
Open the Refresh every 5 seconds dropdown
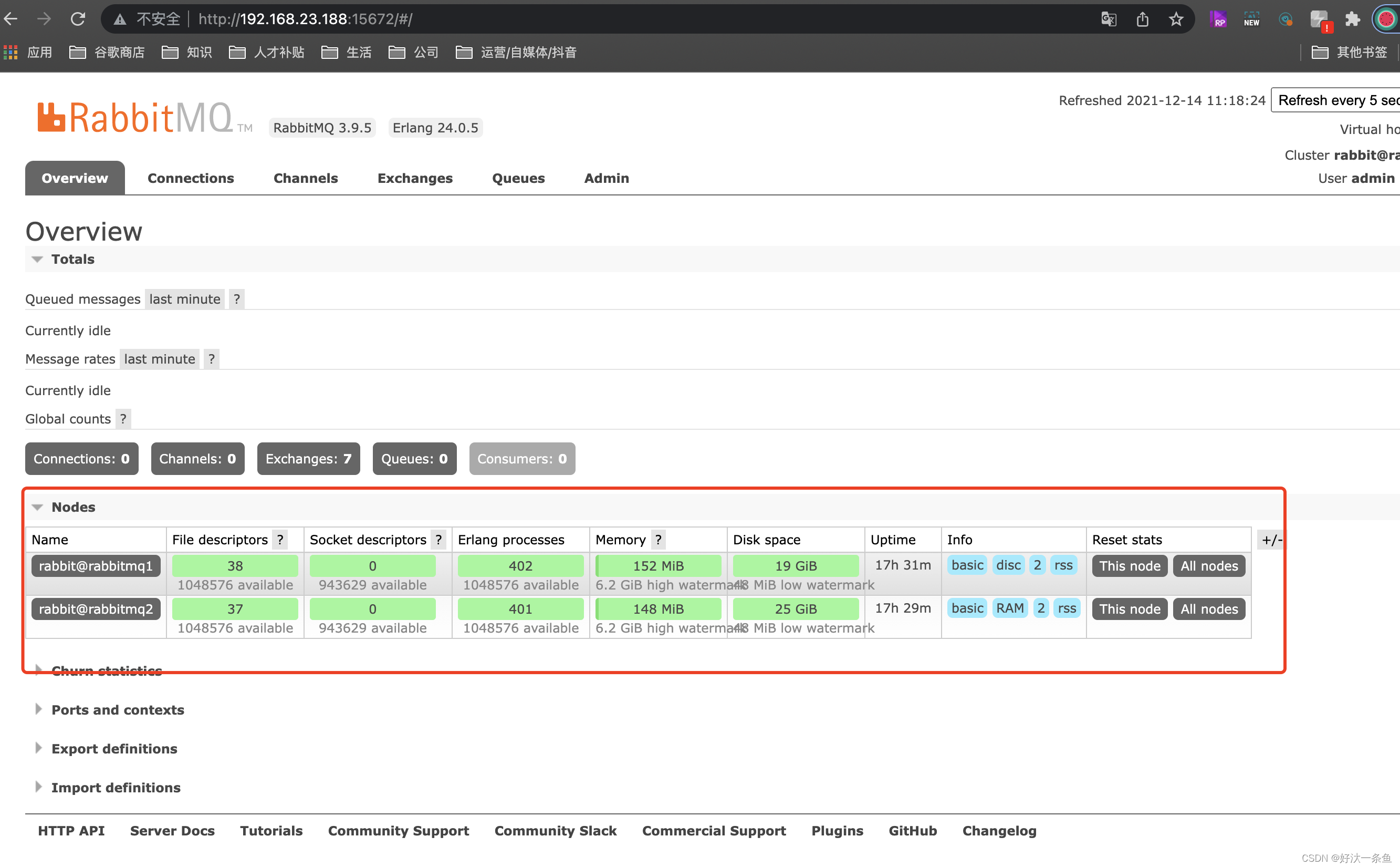click(x=1335, y=100)
